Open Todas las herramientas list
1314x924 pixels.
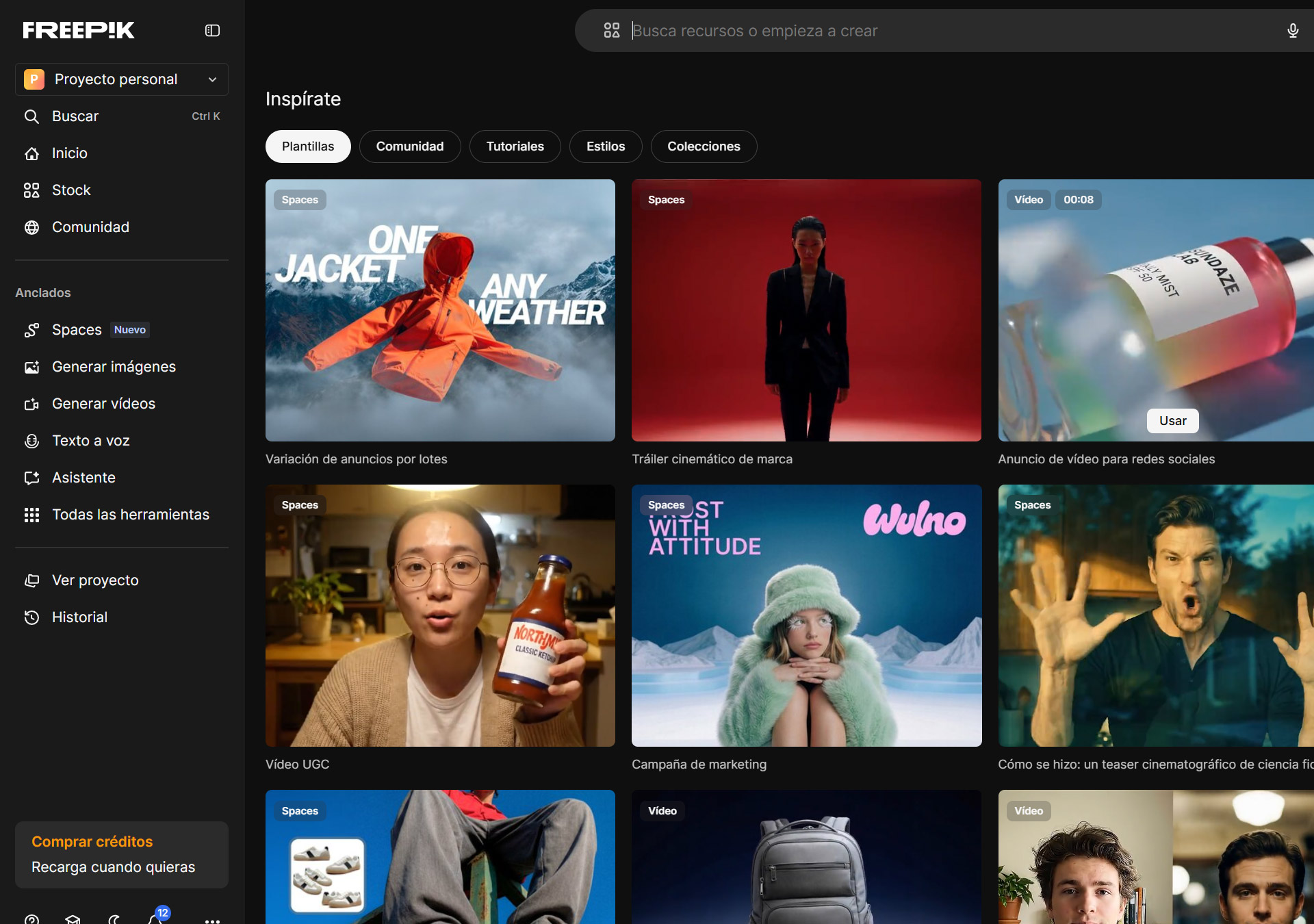130,515
